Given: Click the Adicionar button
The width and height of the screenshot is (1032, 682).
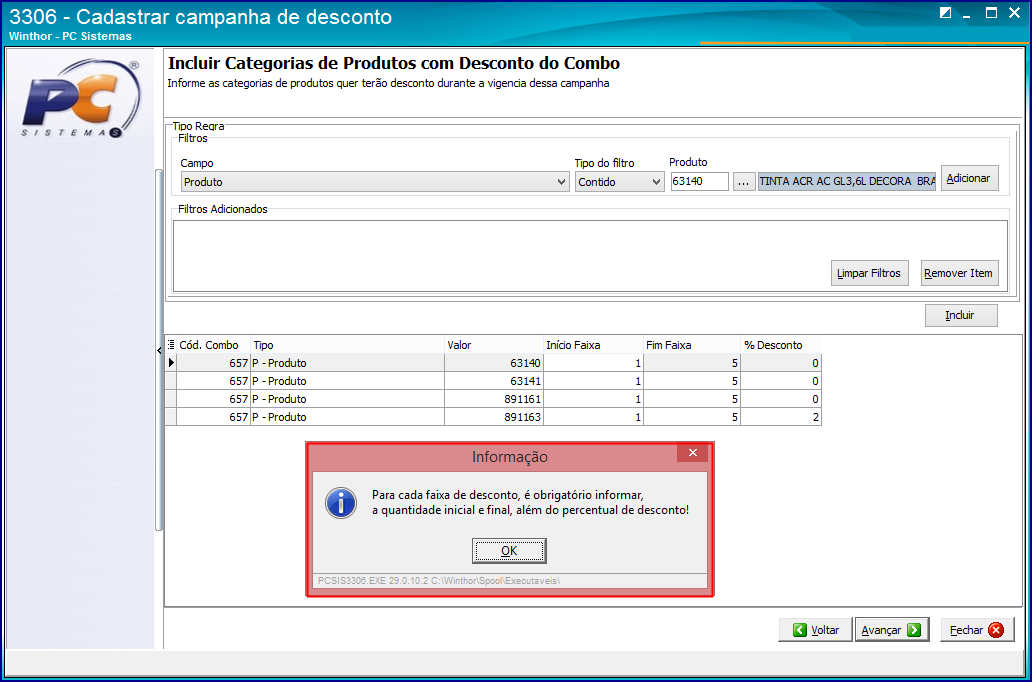Looking at the screenshot, I should point(969,178).
